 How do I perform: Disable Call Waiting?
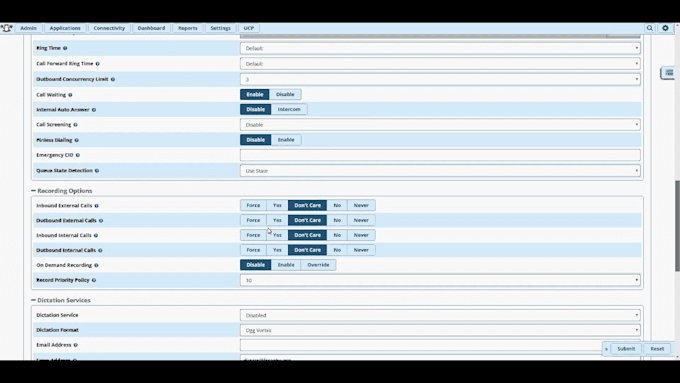(x=285, y=95)
